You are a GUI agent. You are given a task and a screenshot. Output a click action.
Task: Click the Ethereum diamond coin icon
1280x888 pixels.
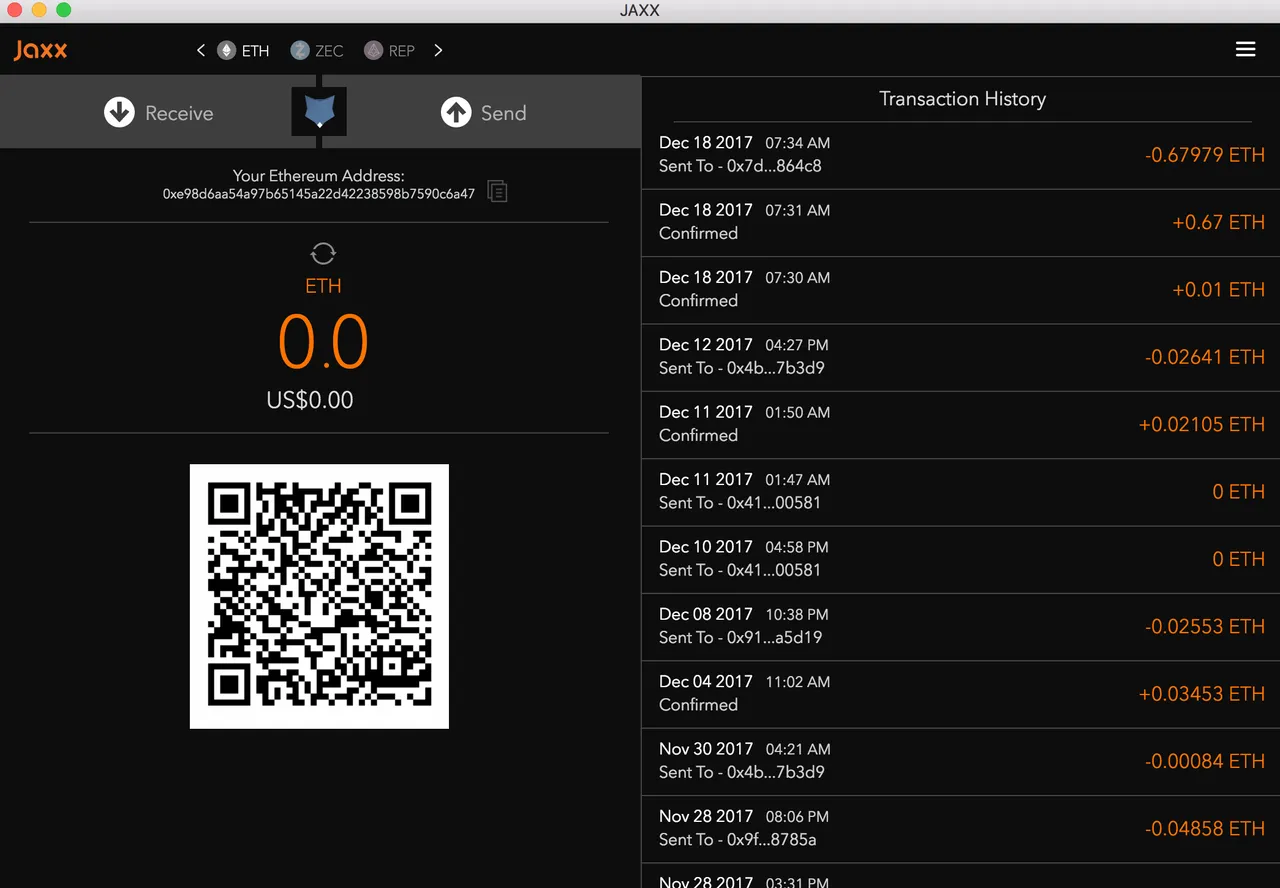[226, 50]
